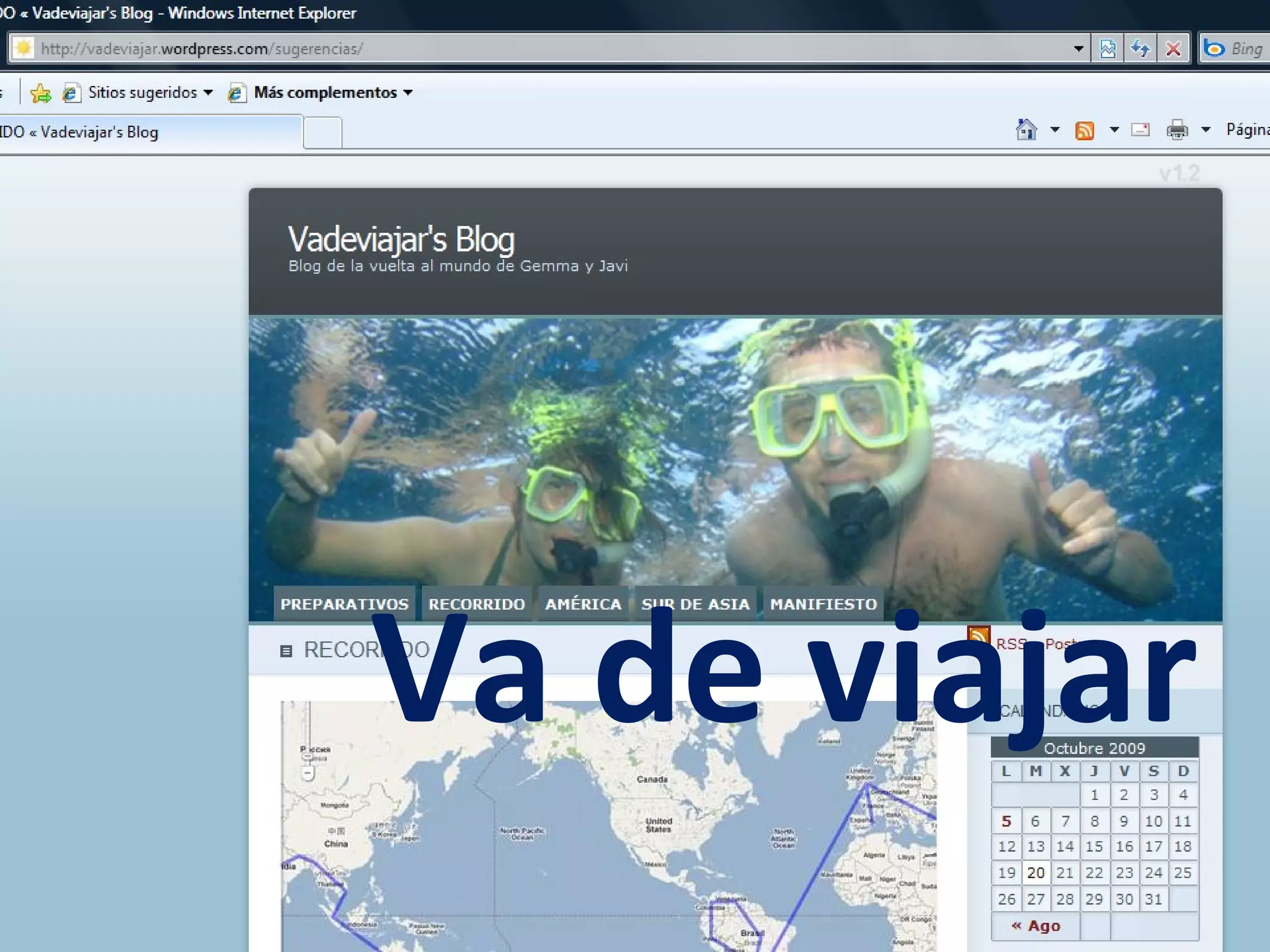Open the PREPARATIVOS blog menu tab
Image resolution: width=1270 pixels, height=952 pixels.
[x=344, y=604]
